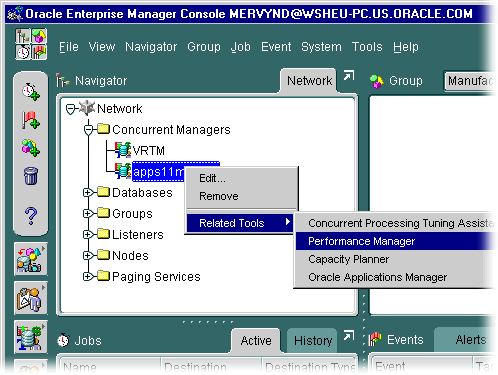Click the Paging Services folder icon
498x375 pixels.
pyautogui.click(x=104, y=276)
